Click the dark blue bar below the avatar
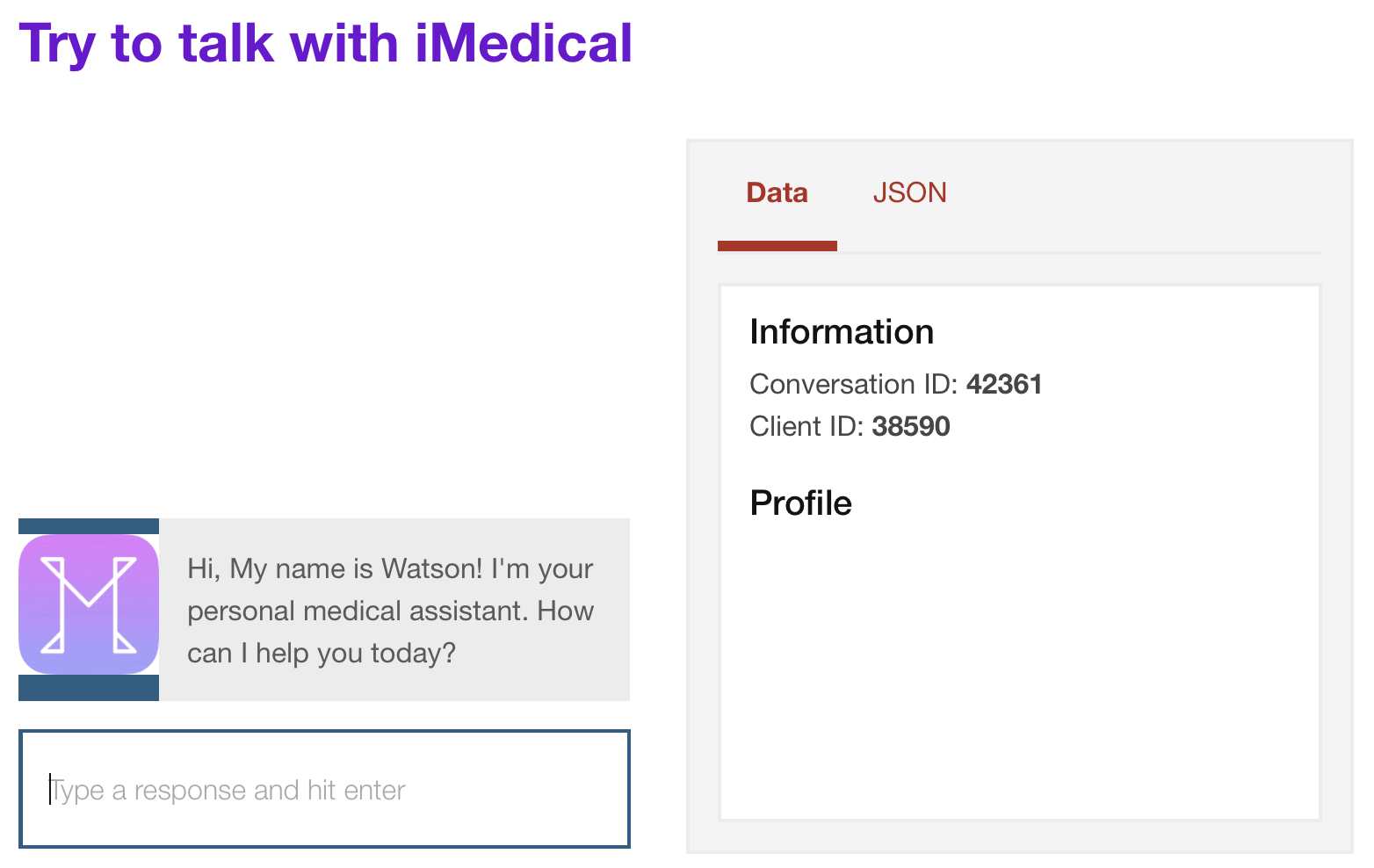Image resolution: width=1374 pixels, height=868 pixels. (x=89, y=688)
